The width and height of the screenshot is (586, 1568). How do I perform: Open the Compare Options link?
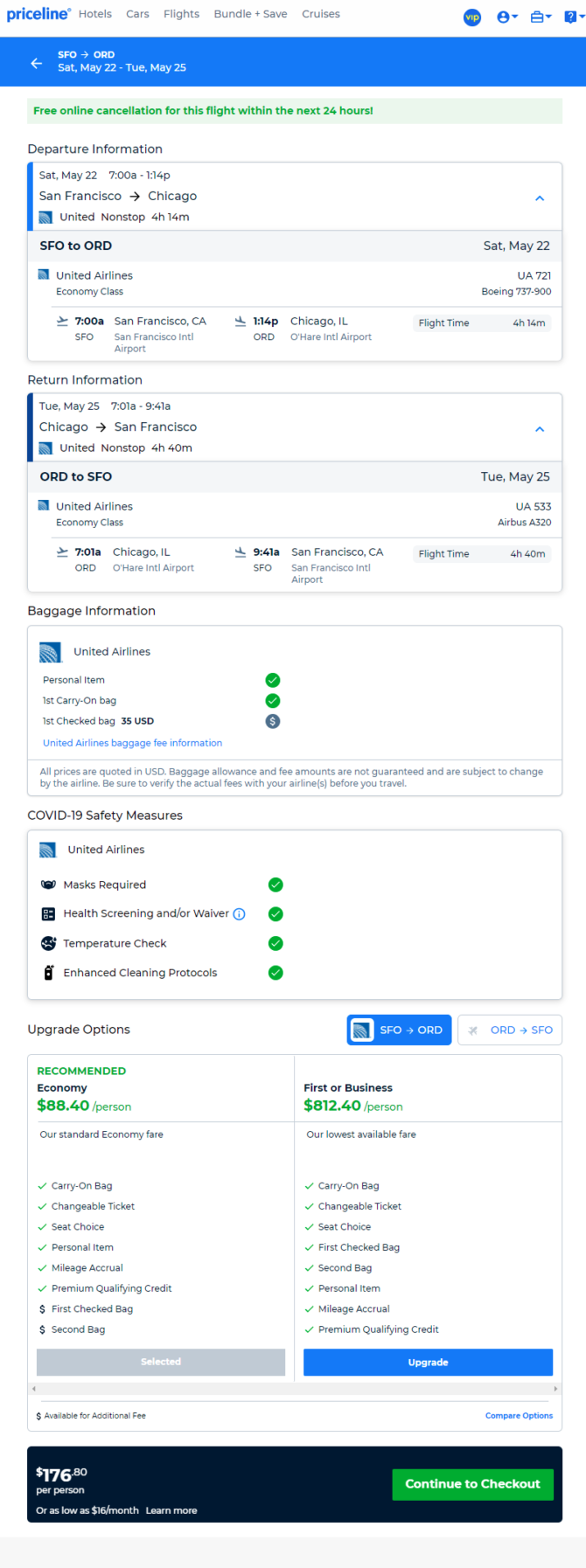(519, 1416)
